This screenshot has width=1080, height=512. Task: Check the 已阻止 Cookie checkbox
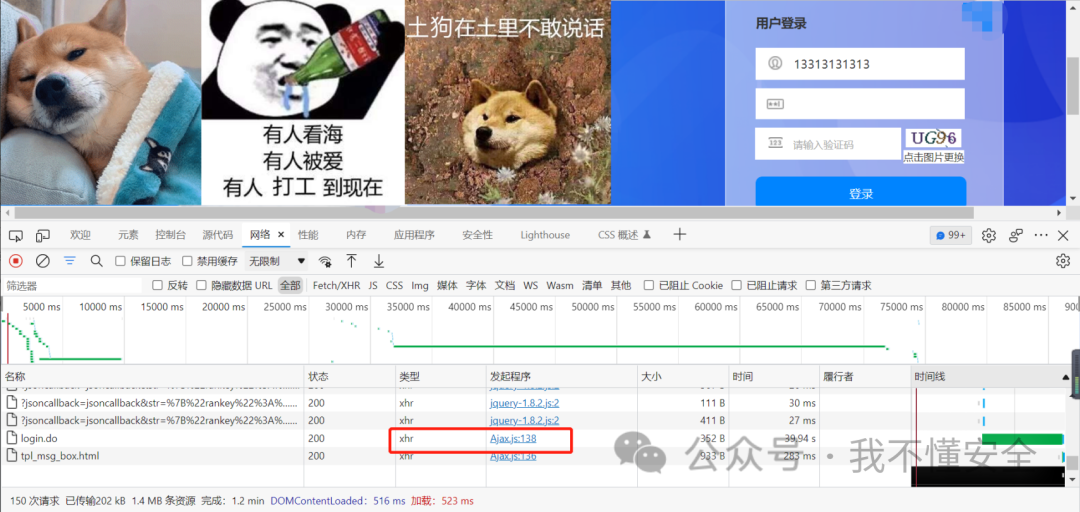coord(649,285)
